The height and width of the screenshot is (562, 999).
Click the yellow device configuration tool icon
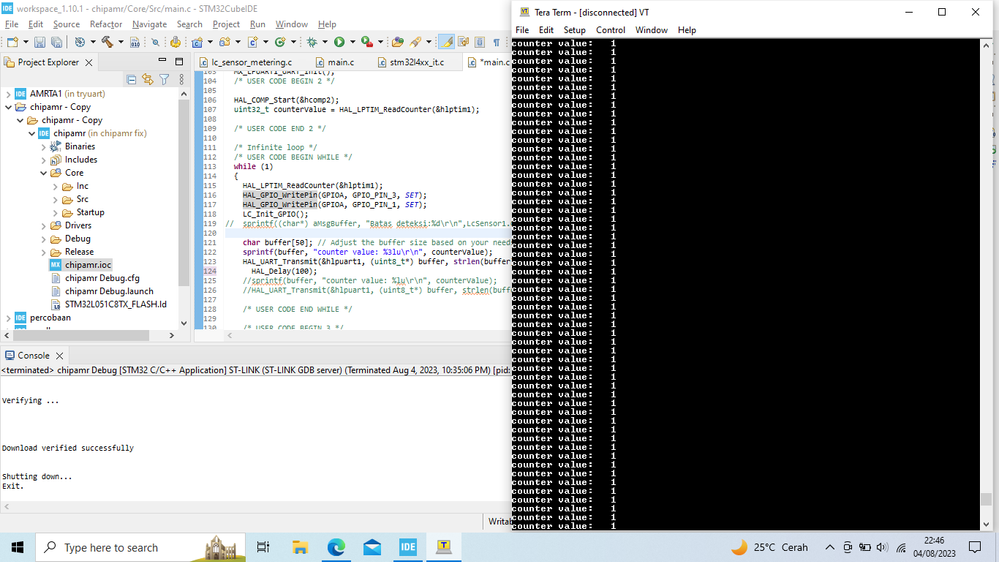[175, 42]
